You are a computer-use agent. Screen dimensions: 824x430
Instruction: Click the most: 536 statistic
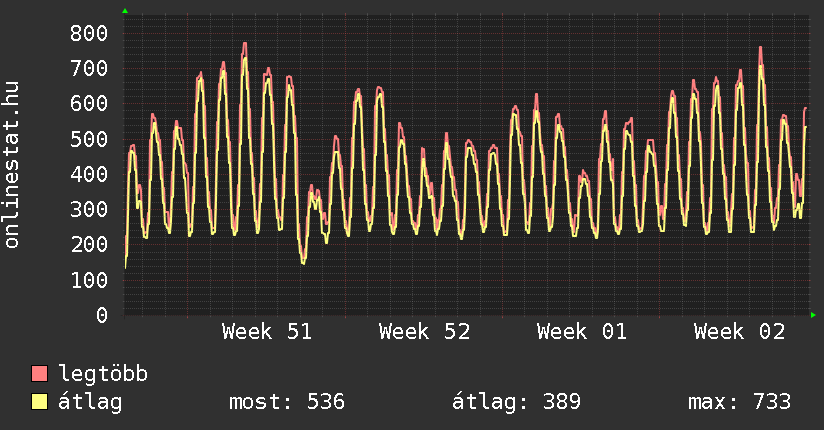(x=287, y=402)
